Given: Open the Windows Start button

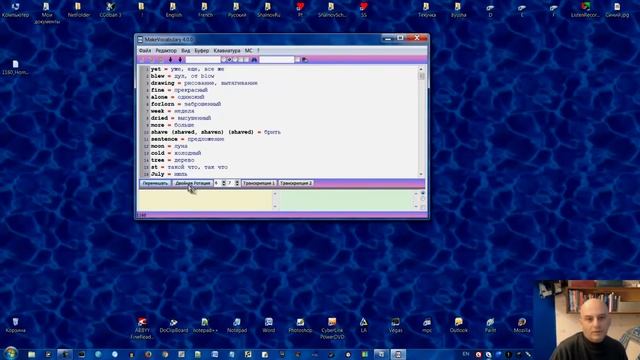Looking at the screenshot, I should (x=11, y=353).
